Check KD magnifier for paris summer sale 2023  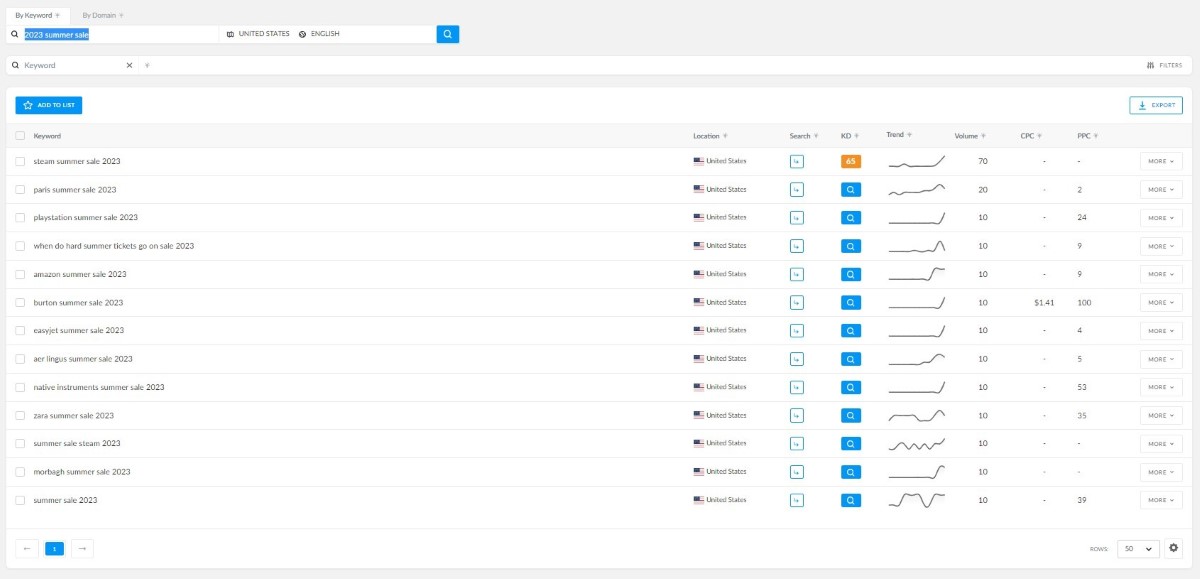851,189
